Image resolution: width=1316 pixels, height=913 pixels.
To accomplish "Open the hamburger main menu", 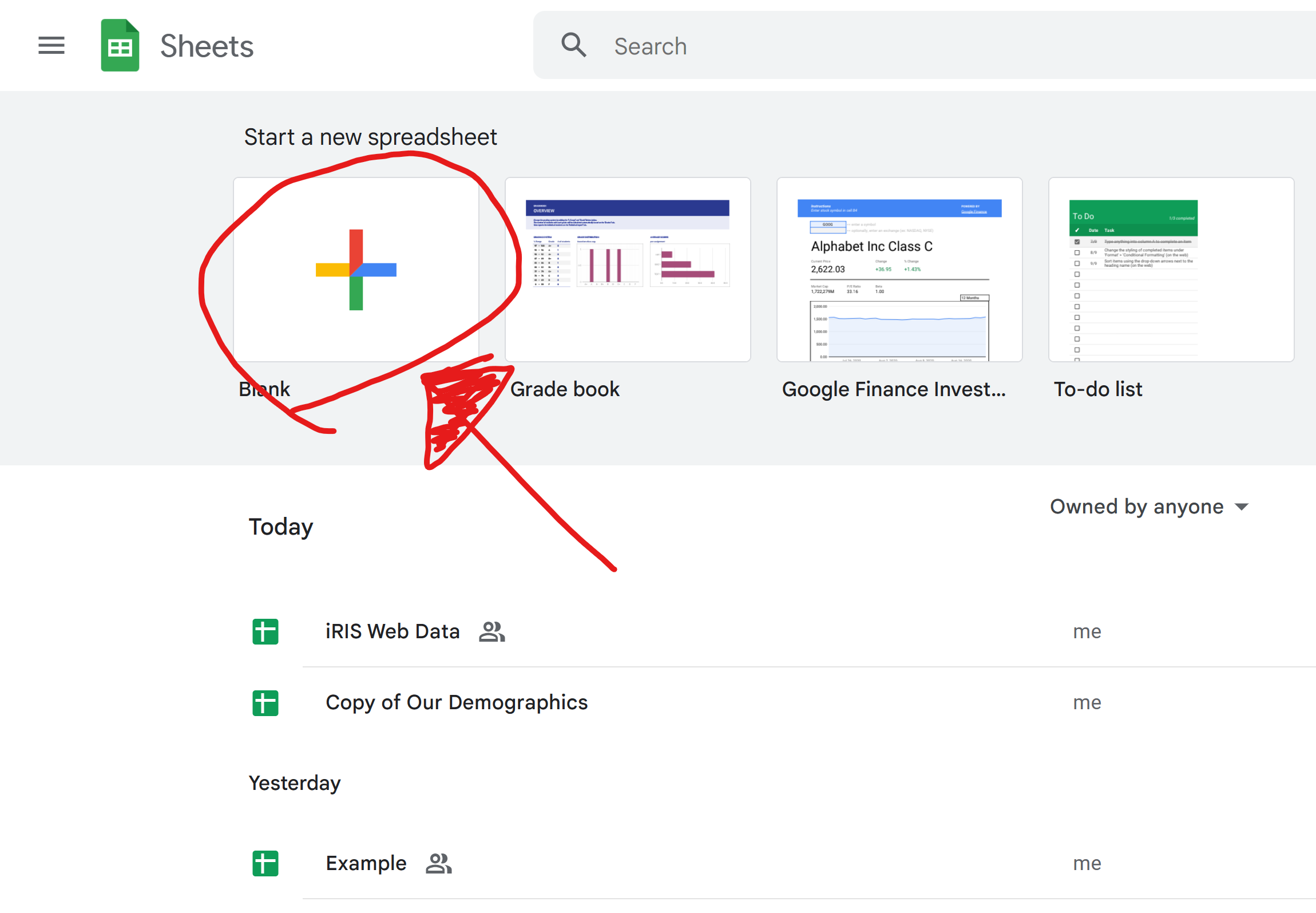I will click(51, 45).
